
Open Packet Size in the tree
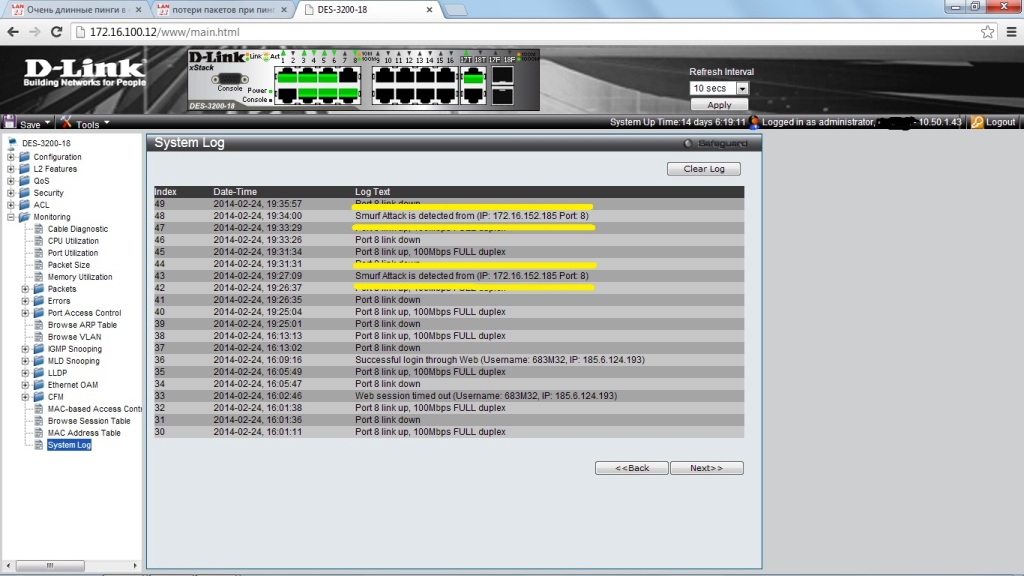pyautogui.click(x=69, y=265)
